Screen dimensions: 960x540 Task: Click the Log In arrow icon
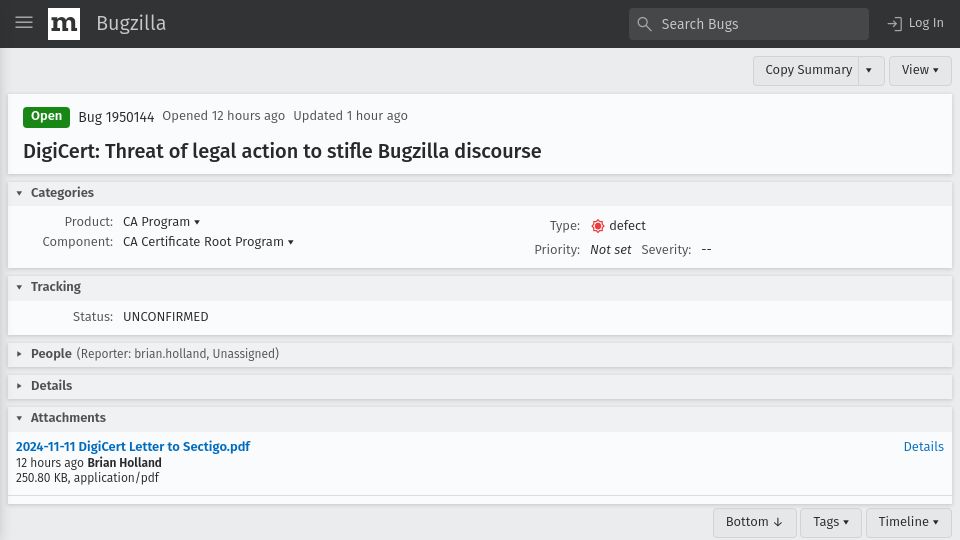pos(894,24)
